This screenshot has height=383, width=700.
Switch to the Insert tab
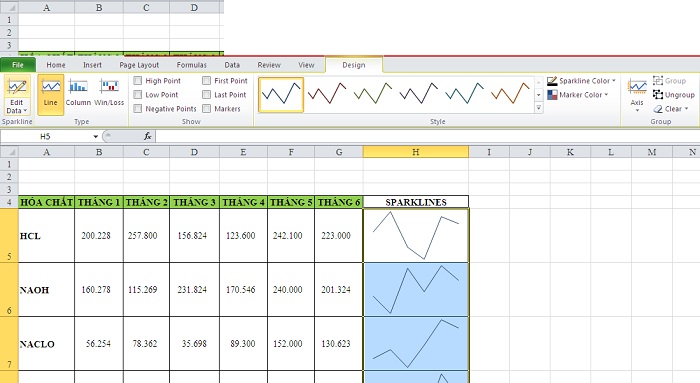[92, 65]
